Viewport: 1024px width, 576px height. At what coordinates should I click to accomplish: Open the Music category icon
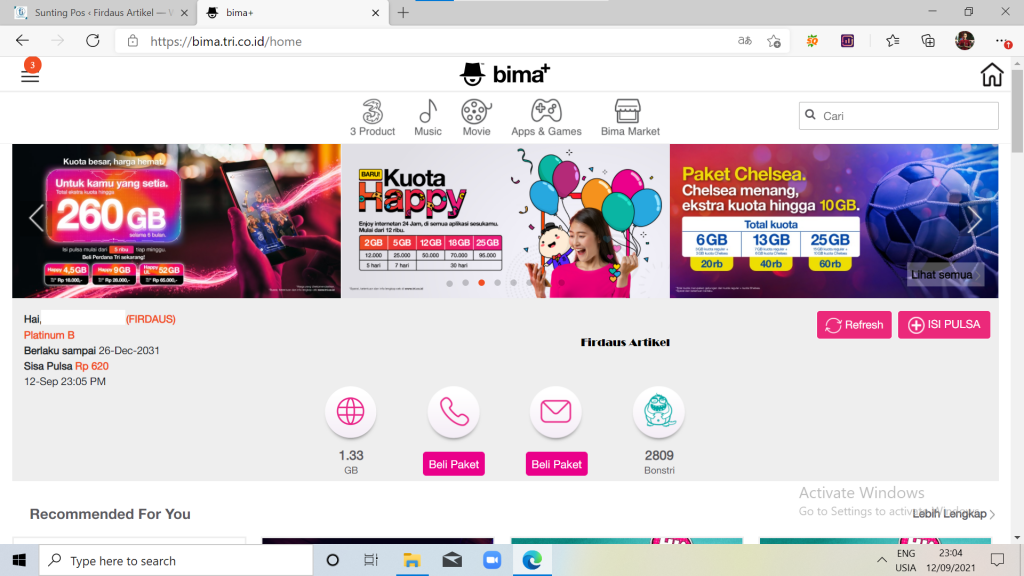(x=428, y=117)
